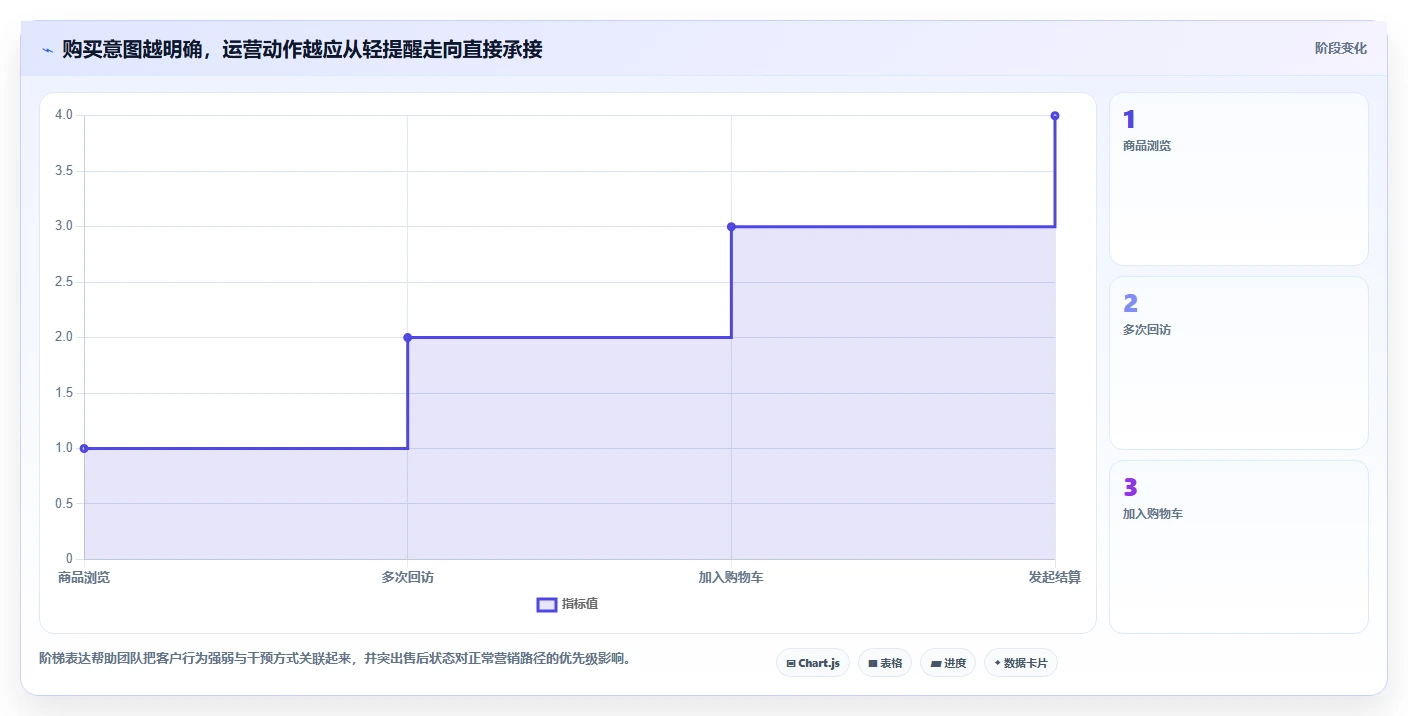Click the 3.0 y-axis value
This screenshot has width=1408, height=716.
(65, 226)
